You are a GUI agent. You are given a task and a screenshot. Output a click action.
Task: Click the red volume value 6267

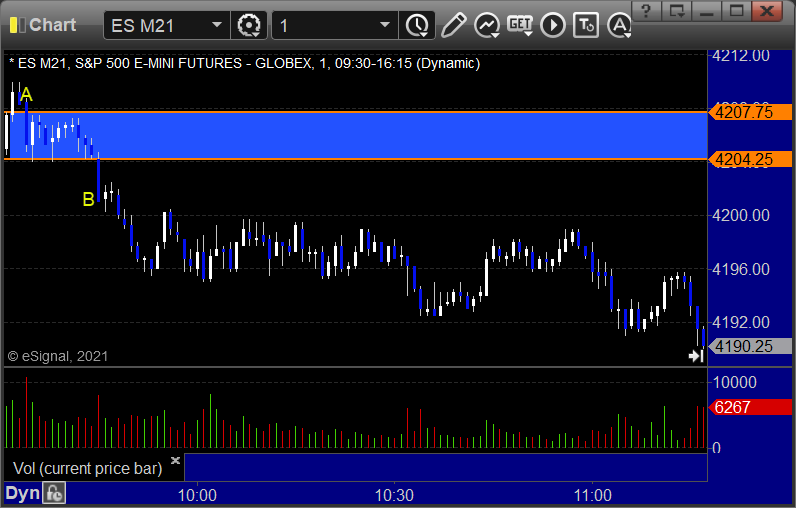tap(750, 407)
